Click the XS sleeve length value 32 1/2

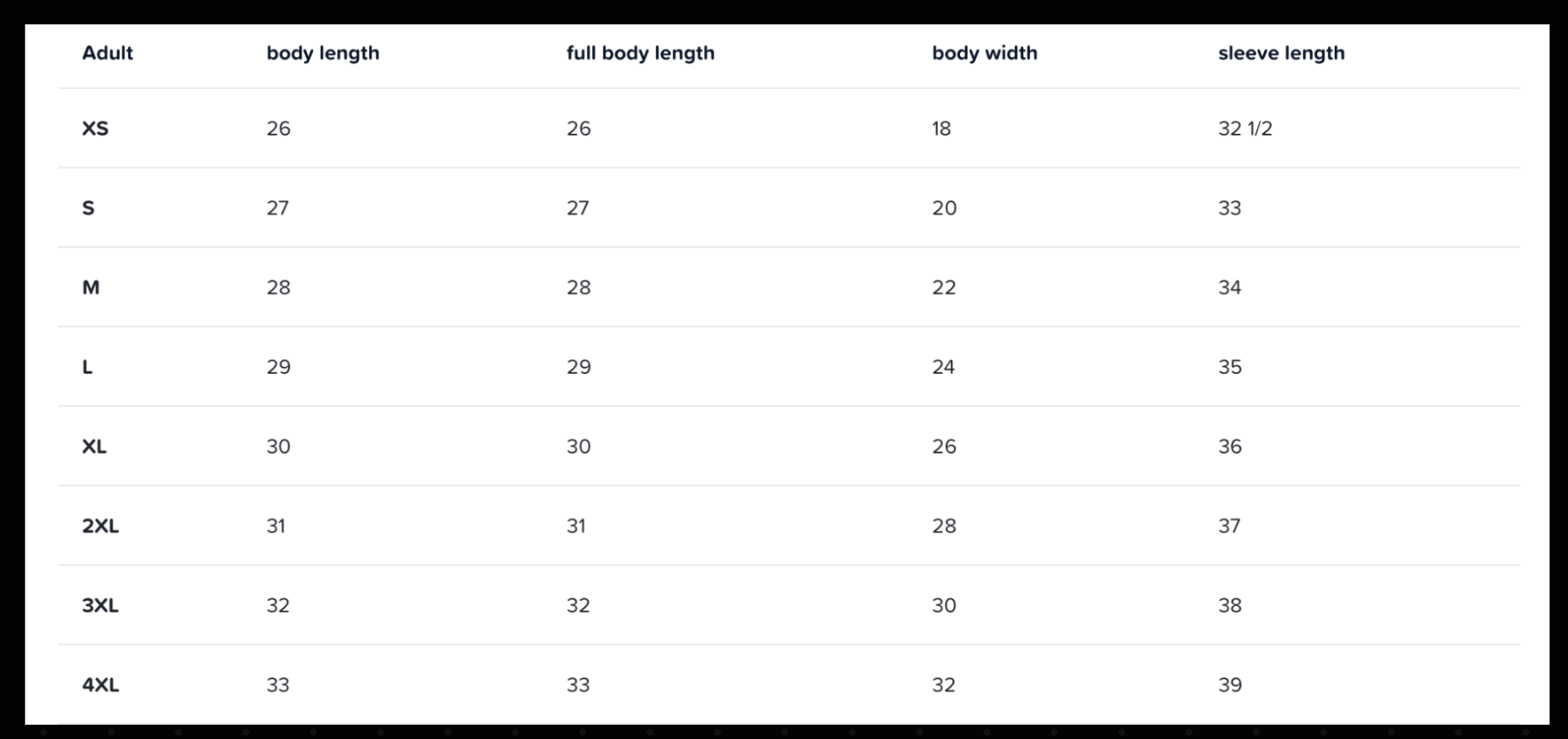1245,129
